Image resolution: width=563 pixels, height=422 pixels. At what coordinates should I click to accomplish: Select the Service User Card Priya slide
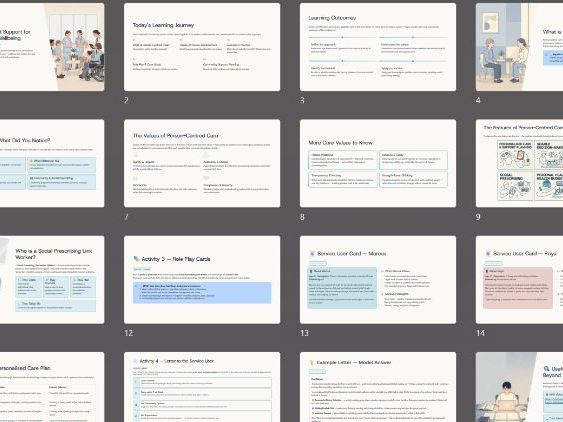519,280
